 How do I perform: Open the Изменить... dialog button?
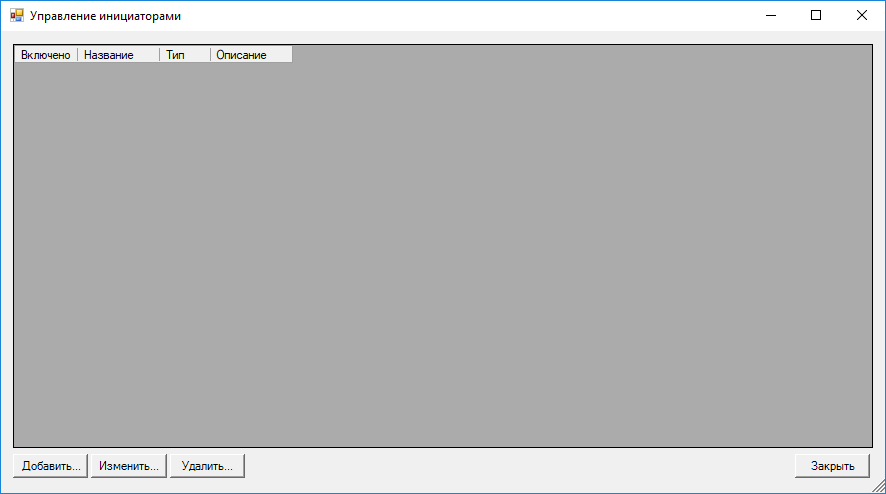pos(129,466)
